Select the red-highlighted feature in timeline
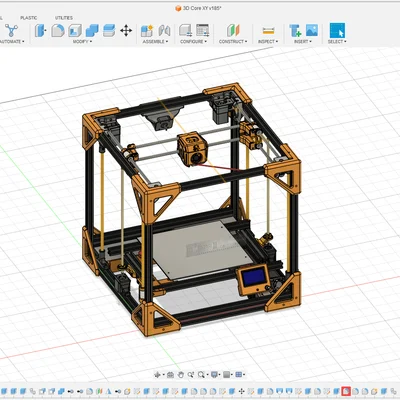This screenshot has height=400, width=400. point(346,391)
